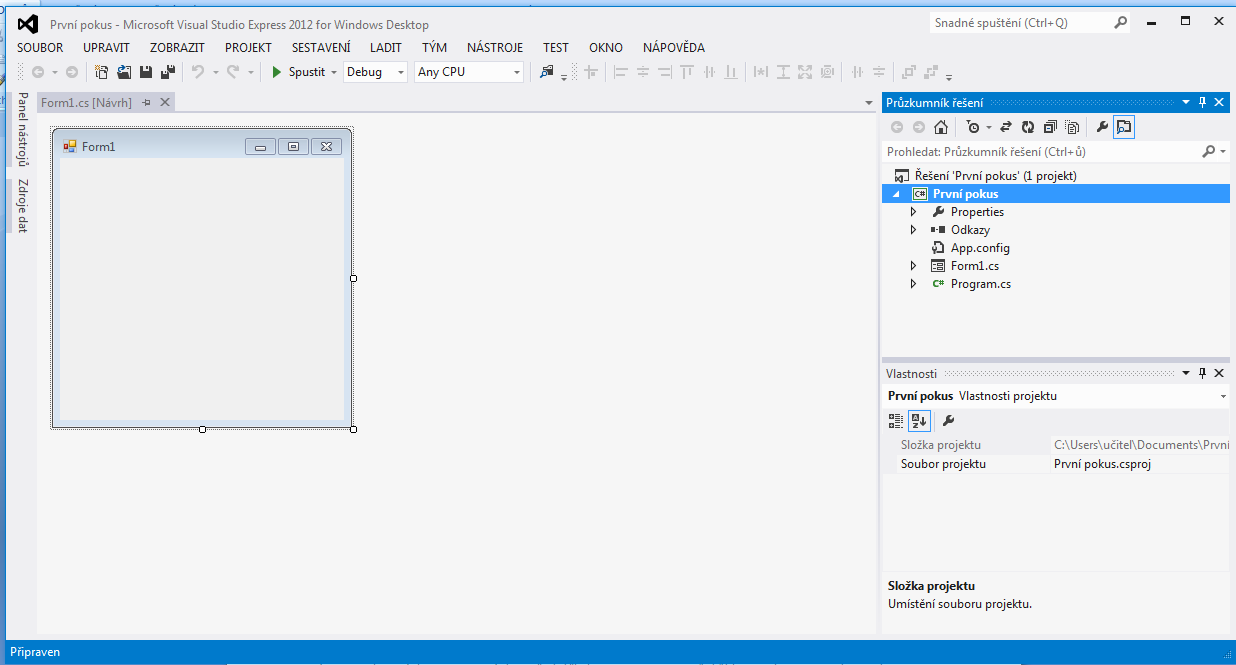The image size is (1236, 665).
Task: Open the NÁPOVĚDA menu
Action: (x=674, y=47)
